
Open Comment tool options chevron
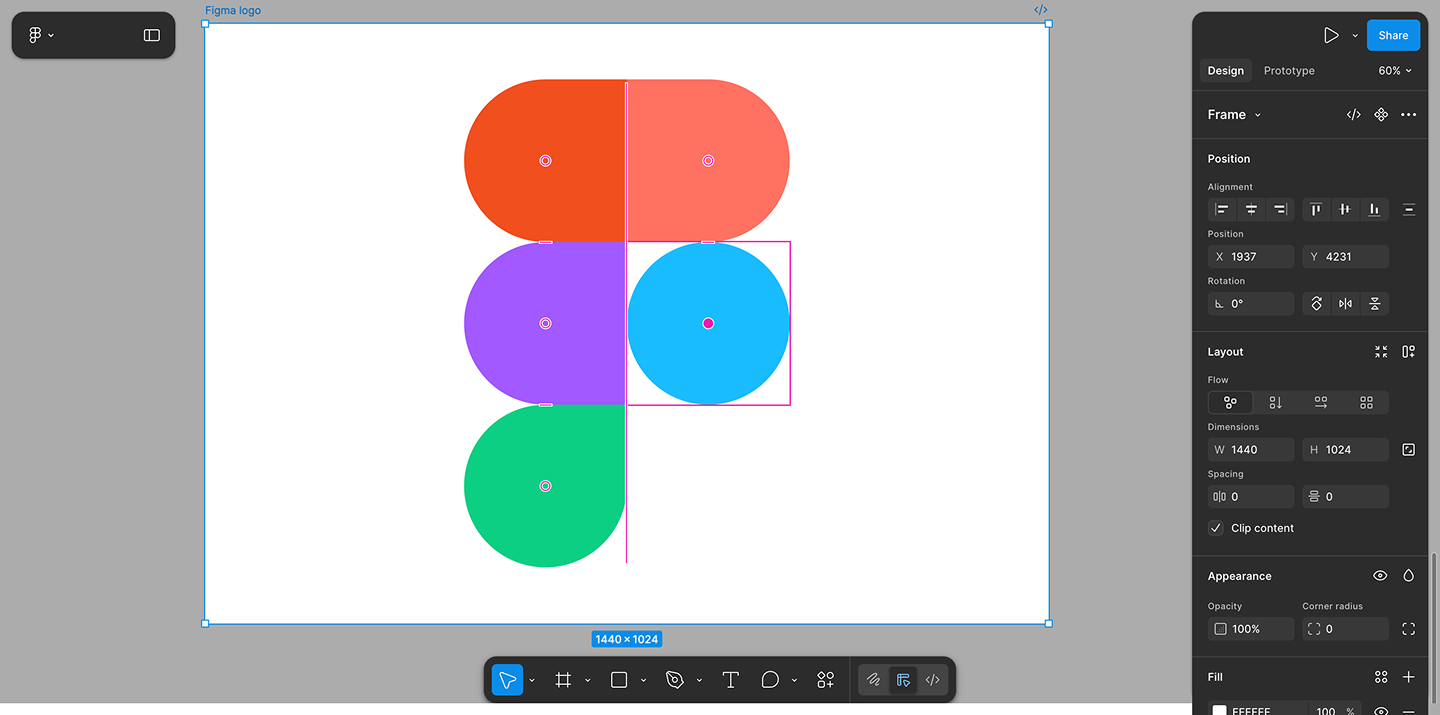(x=794, y=680)
